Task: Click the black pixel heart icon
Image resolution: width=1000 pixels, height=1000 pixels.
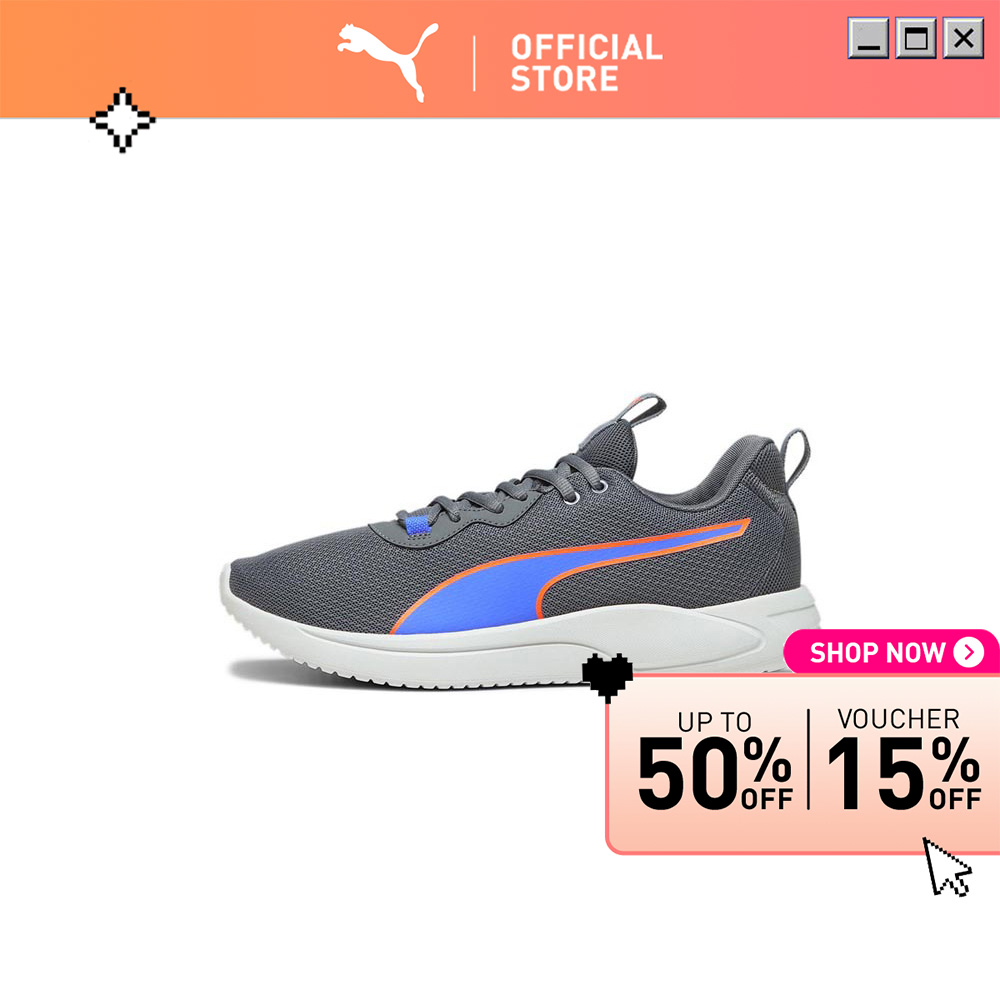Action: click(607, 677)
